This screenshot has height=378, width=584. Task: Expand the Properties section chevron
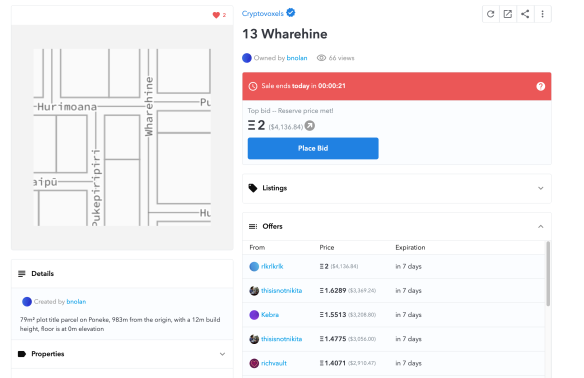222,354
